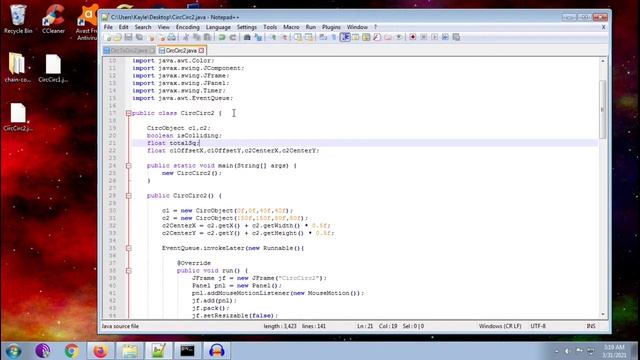Open the user-defined language dialog icon
Viewport: 640px width, 360px height.
[x=356, y=38]
